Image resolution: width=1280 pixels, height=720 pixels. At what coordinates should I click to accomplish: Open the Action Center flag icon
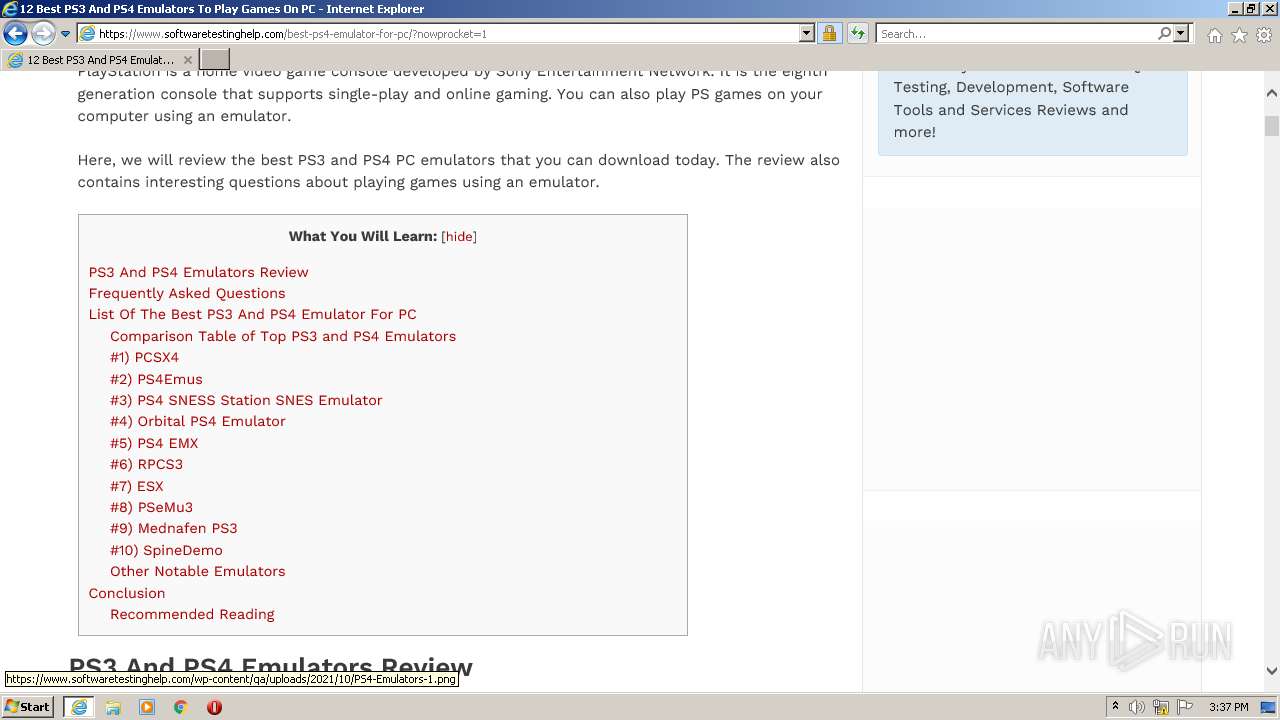click(1185, 707)
